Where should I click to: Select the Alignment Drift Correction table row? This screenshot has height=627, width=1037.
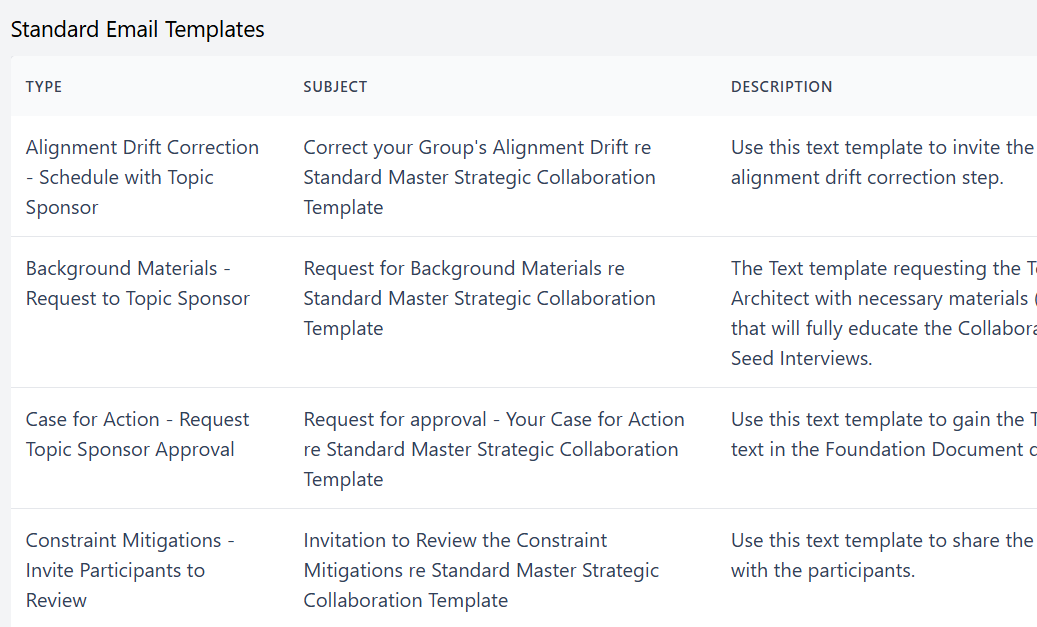tap(524, 176)
